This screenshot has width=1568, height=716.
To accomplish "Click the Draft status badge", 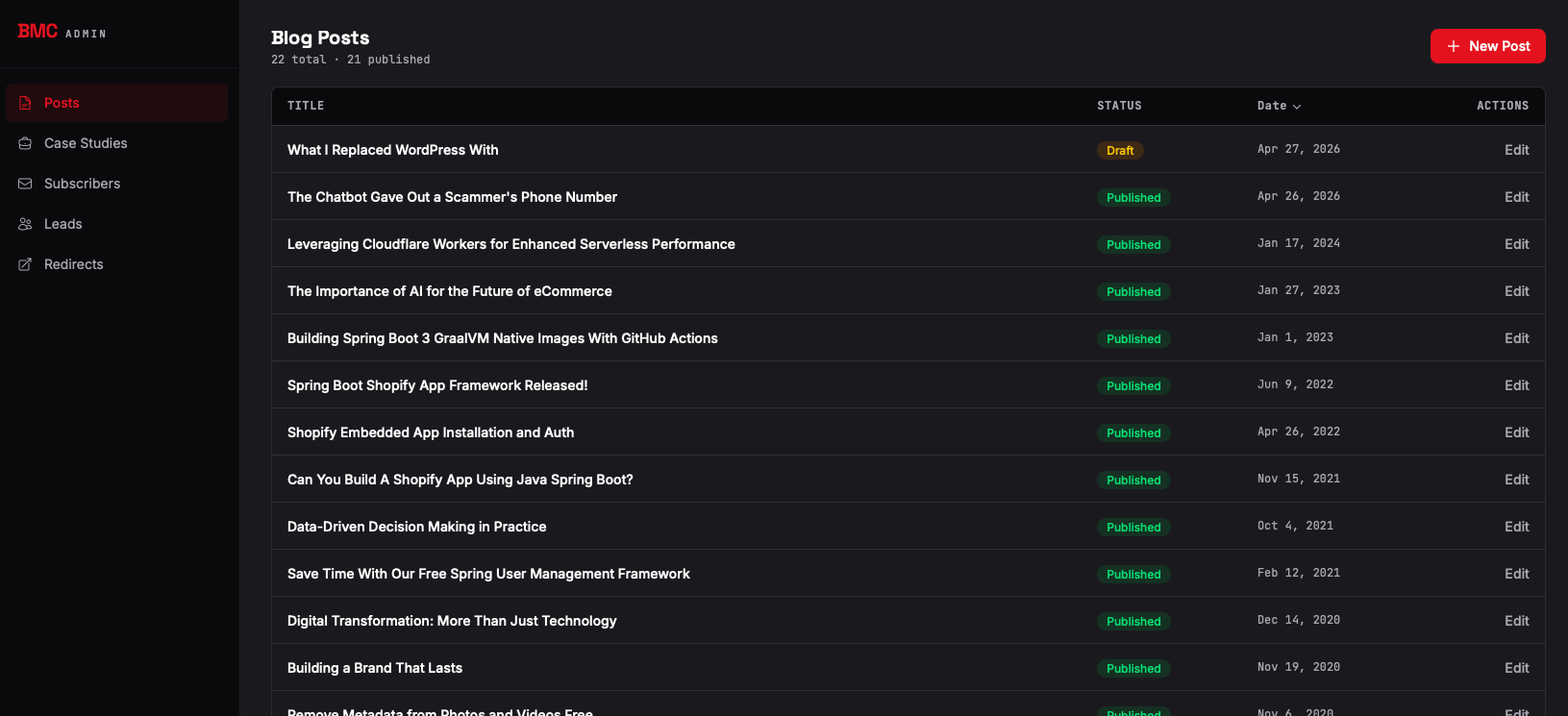I will pyautogui.click(x=1120, y=150).
